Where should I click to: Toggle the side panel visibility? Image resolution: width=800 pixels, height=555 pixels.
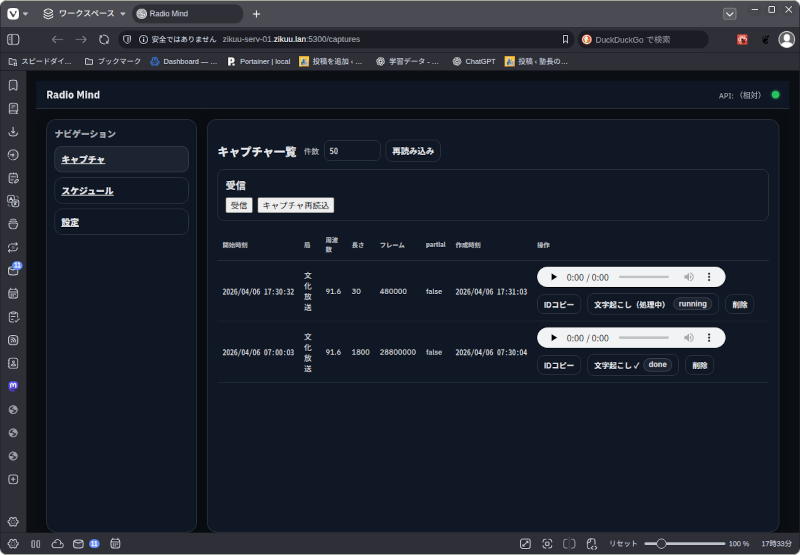[13, 39]
